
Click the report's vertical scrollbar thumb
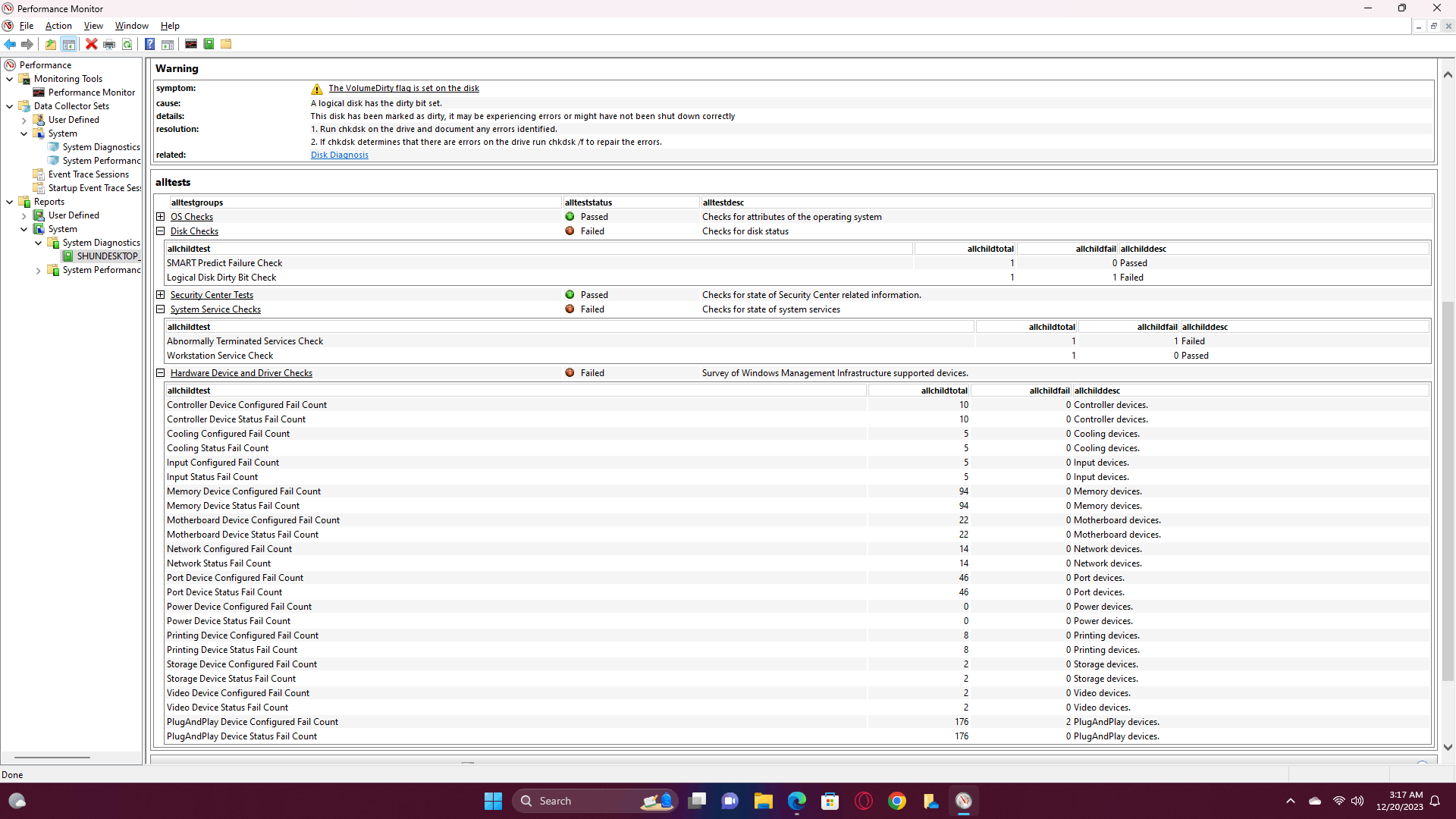tap(1448, 493)
